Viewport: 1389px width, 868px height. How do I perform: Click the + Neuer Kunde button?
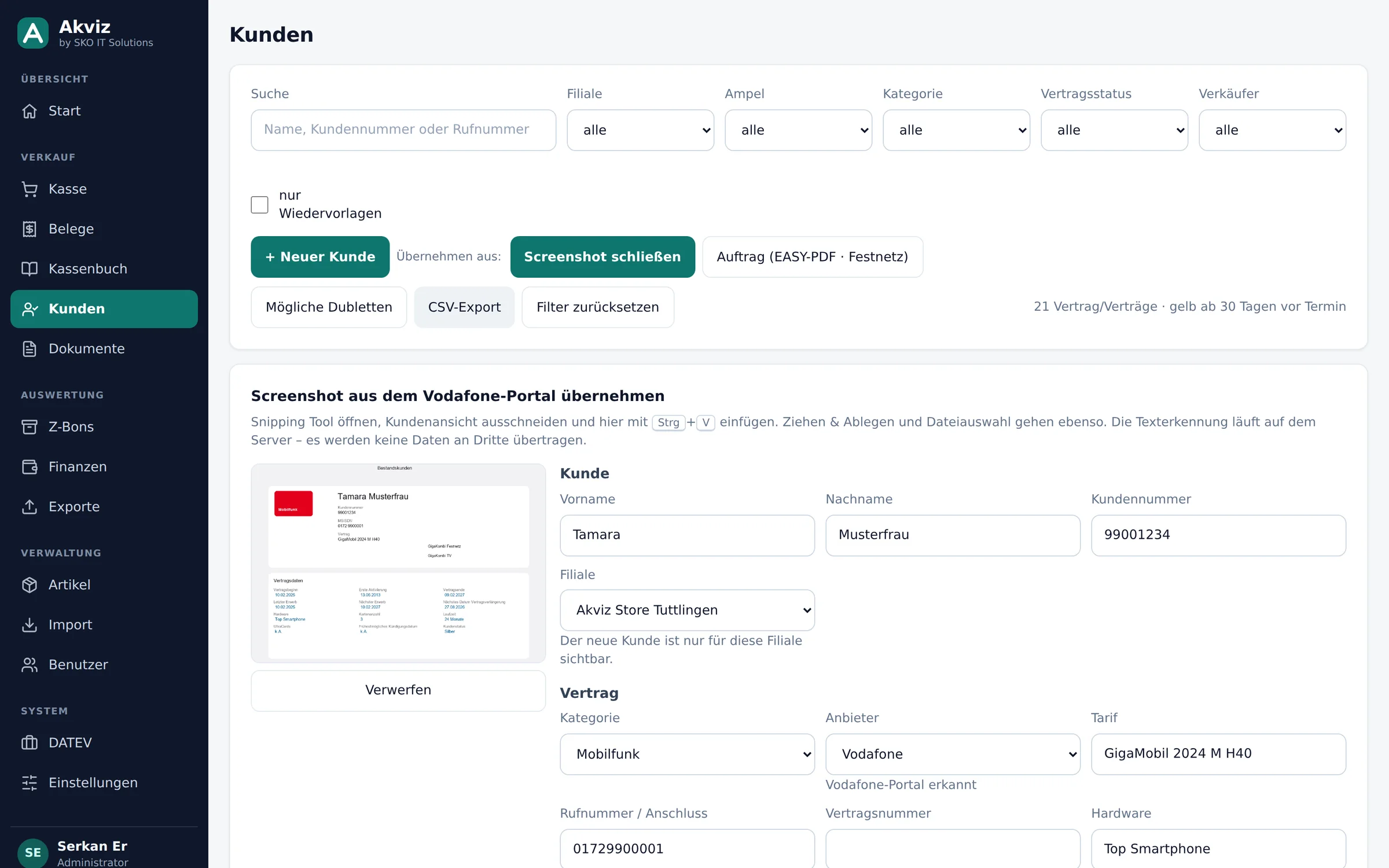click(x=320, y=257)
